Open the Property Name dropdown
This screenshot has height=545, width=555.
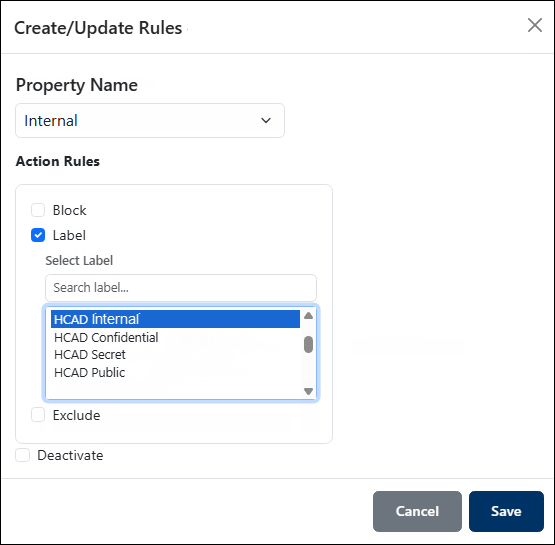(x=150, y=121)
